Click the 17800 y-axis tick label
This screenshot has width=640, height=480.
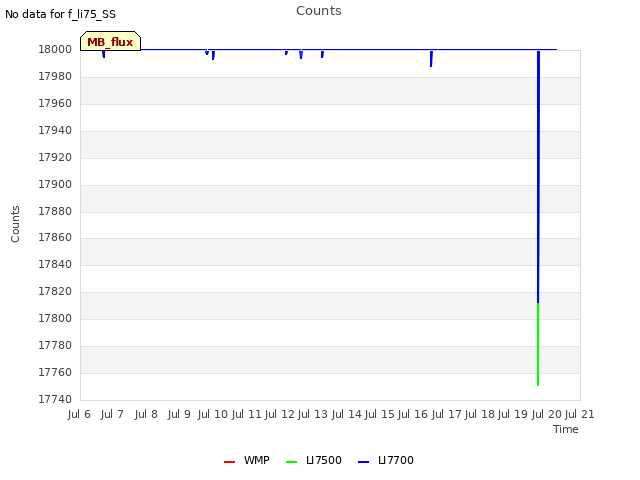coord(55,318)
